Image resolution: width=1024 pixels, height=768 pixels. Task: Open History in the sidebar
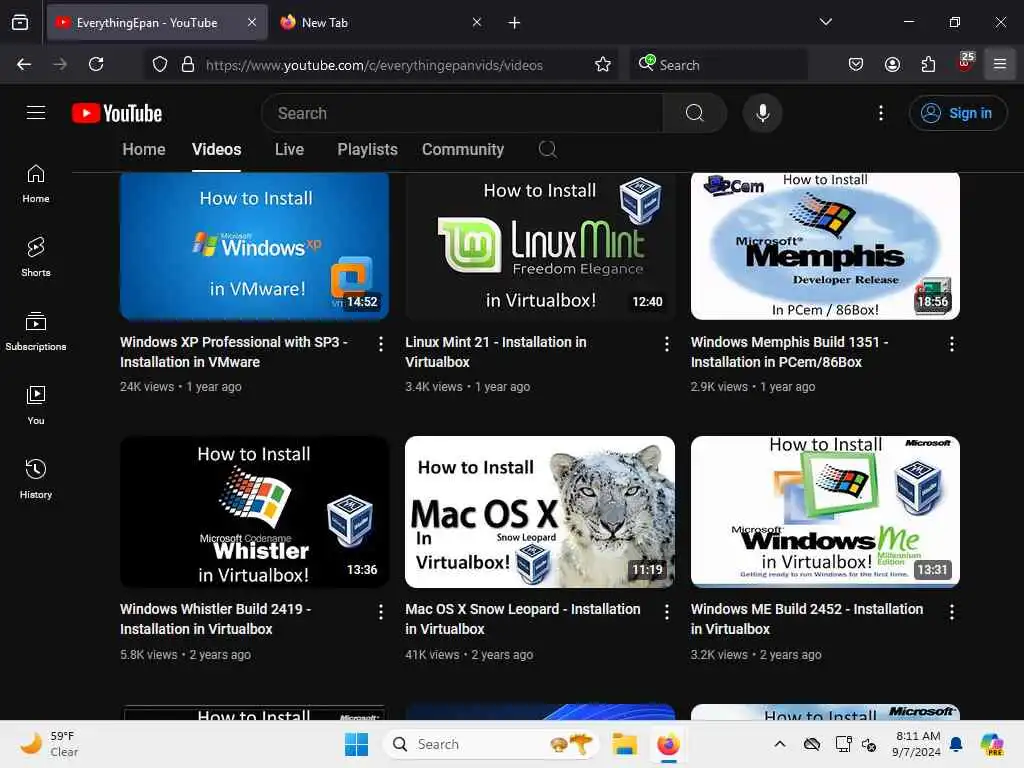pyautogui.click(x=36, y=479)
